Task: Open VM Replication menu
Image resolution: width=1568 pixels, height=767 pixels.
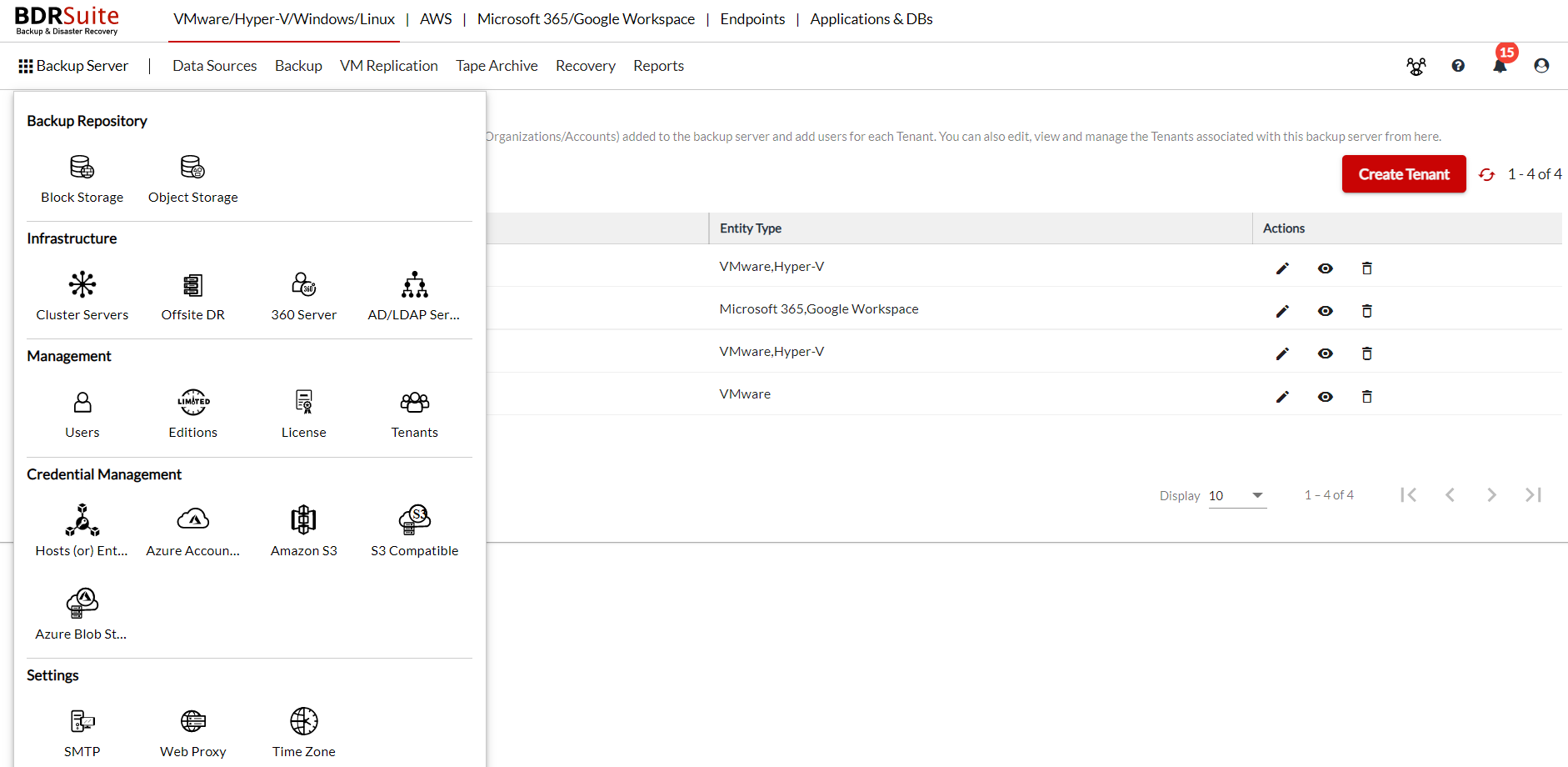Action: [388, 66]
